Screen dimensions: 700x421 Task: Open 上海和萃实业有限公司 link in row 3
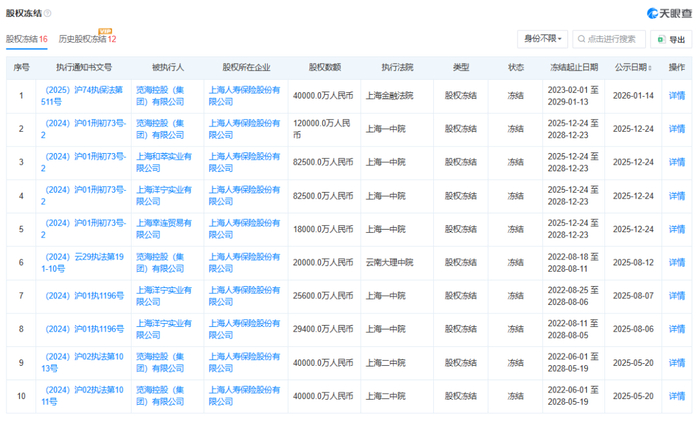click(x=164, y=162)
